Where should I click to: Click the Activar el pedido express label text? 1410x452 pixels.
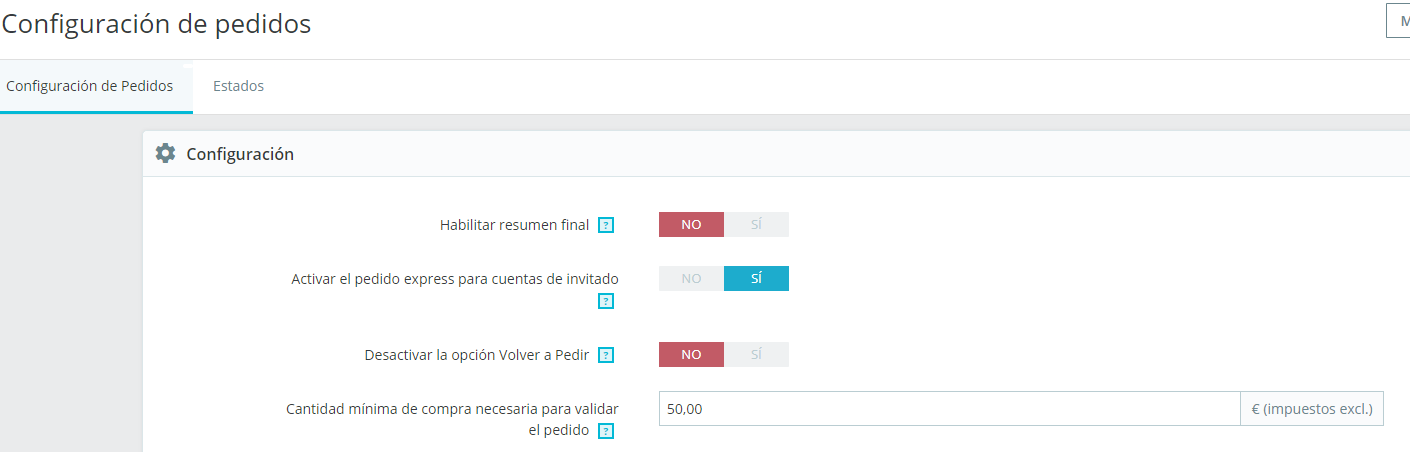coord(454,279)
